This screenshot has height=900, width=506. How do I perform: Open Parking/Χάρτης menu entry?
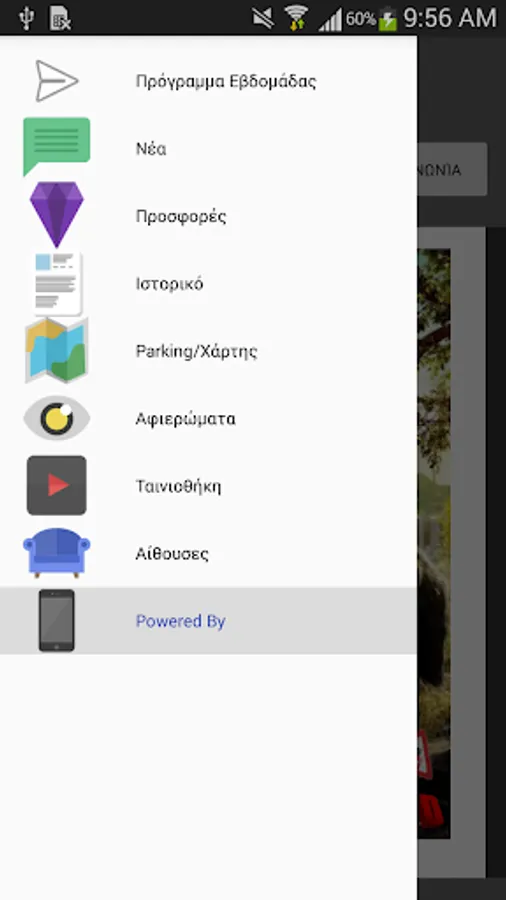[208, 351]
